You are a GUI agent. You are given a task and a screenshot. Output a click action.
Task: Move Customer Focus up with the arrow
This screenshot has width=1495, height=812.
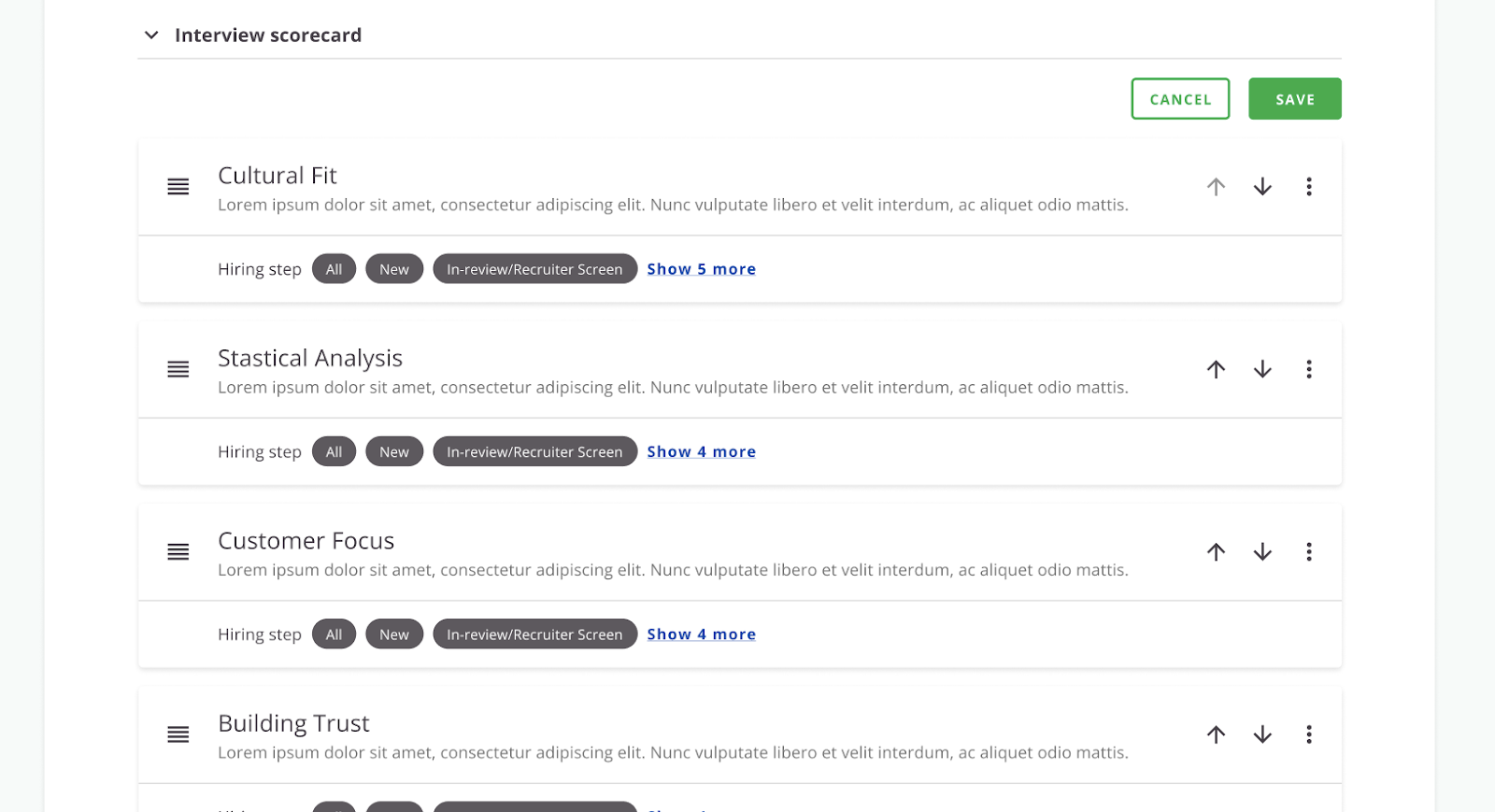coord(1216,552)
